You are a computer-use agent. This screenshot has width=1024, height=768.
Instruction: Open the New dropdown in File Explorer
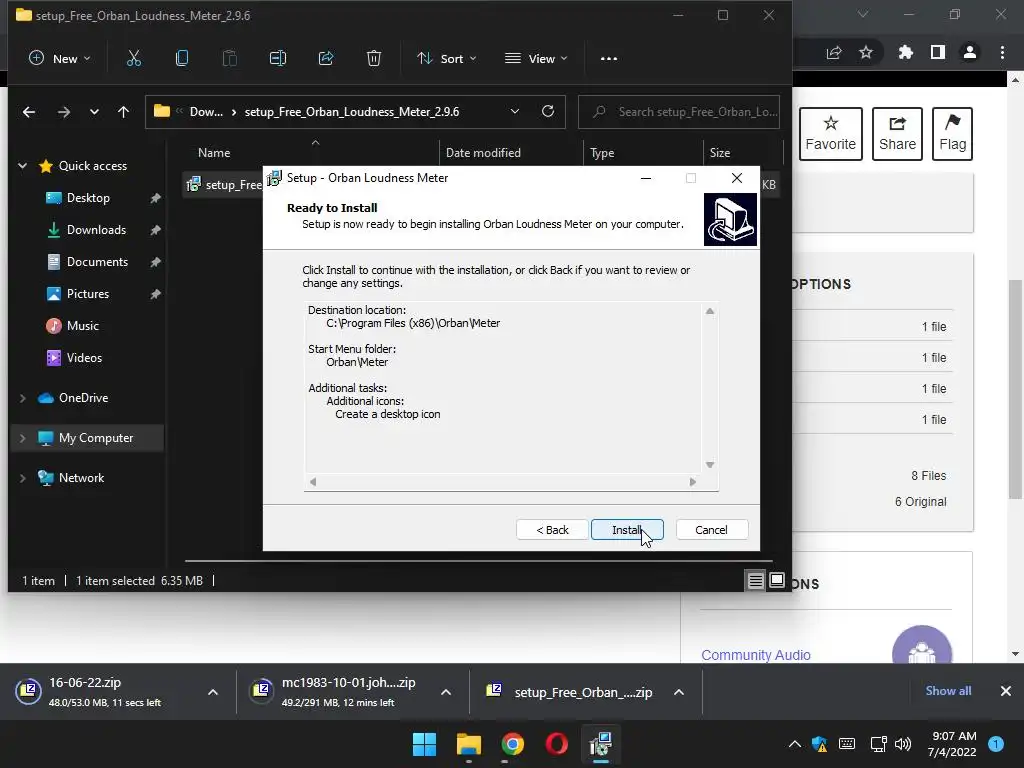pyautogui.click(x=59, y=59)
